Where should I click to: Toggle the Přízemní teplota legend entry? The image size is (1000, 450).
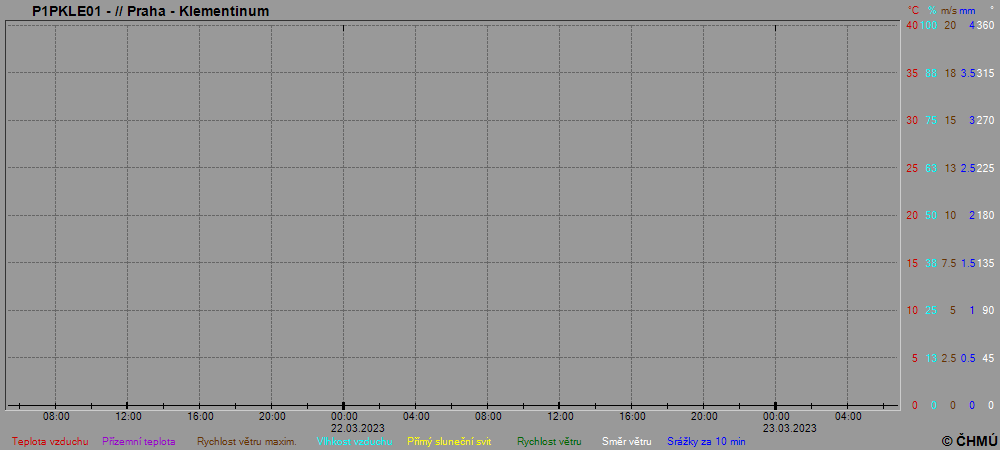(139, 441)
